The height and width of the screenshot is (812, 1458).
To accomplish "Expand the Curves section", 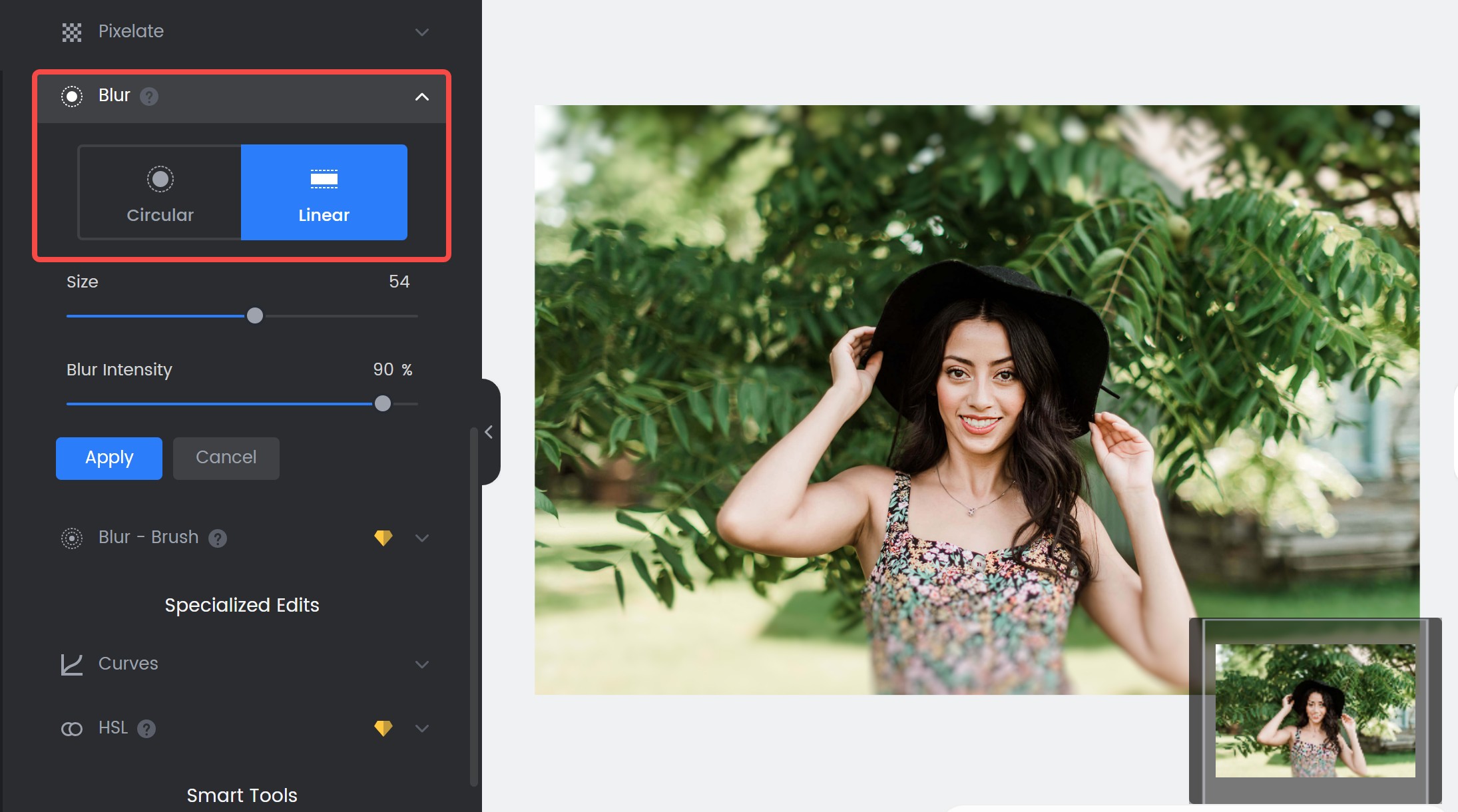I will coord(422,664).
